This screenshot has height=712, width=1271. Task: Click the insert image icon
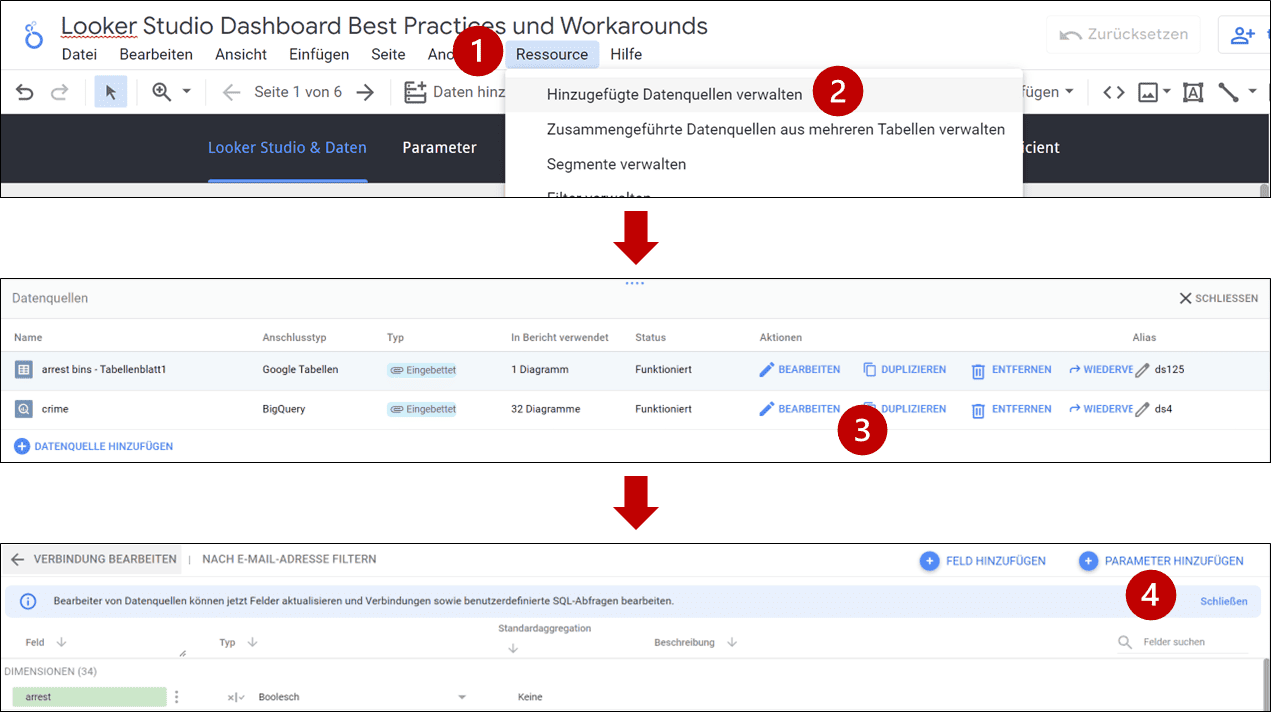[1147, 92]
